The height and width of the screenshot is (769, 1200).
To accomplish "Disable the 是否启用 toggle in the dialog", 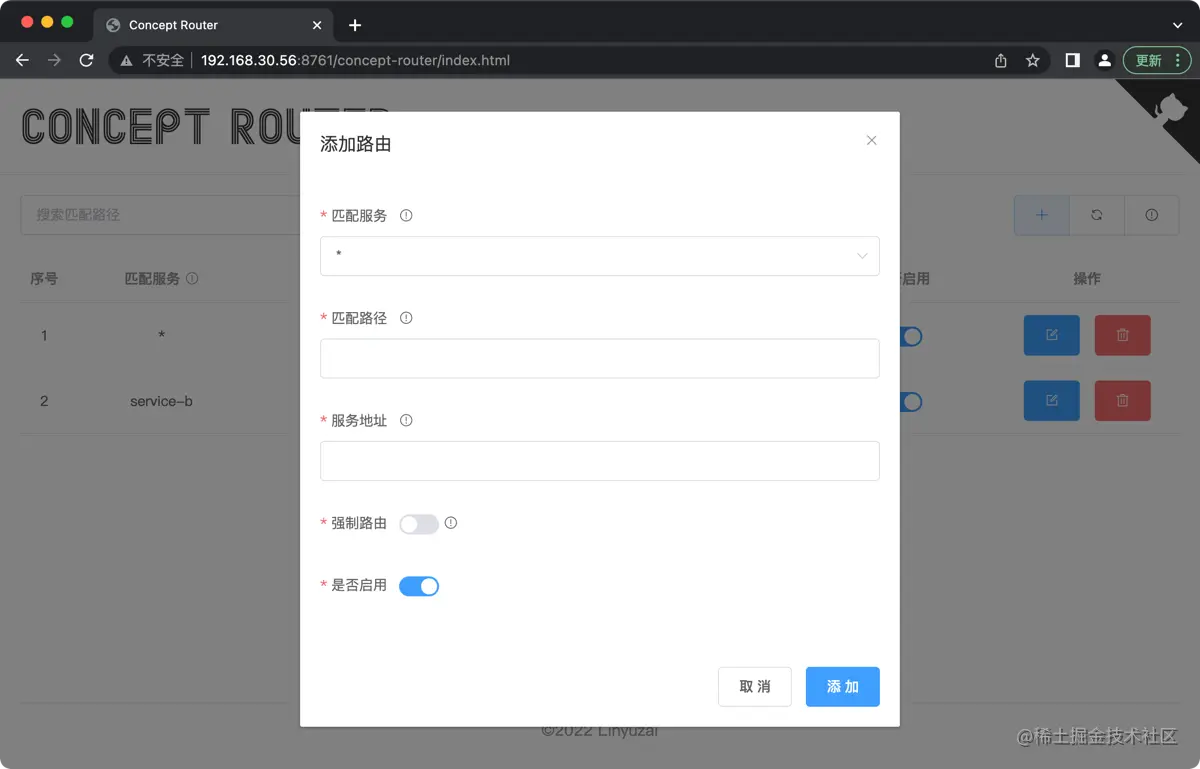I will pos(419,585).
